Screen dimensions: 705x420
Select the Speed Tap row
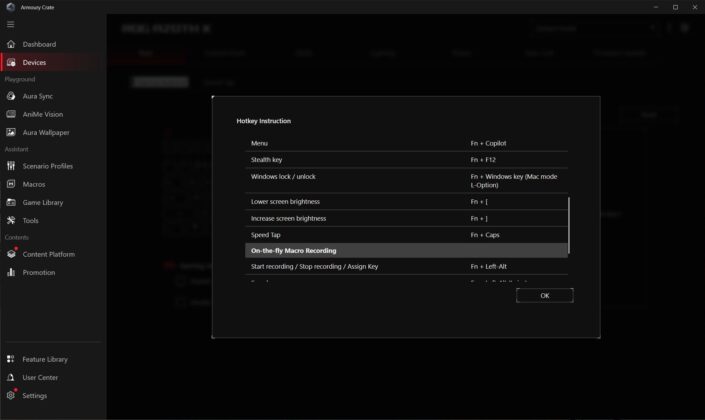point(406,235)
